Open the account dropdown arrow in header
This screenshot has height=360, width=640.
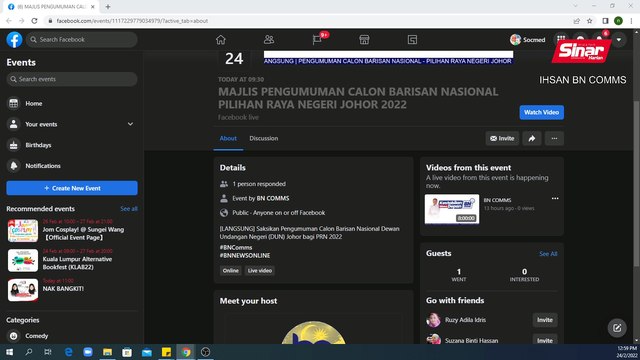[619, 40]
